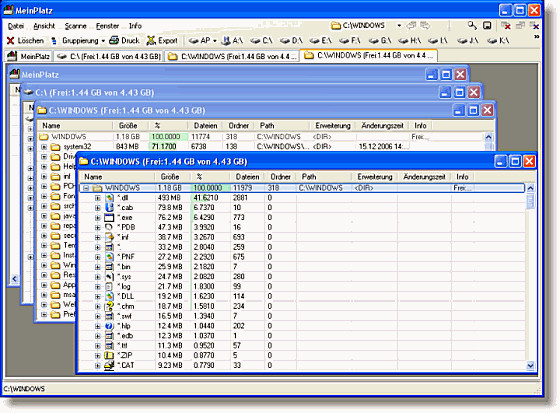Open the Gruppierung dropdown
Screen dimensions: 560x413
[x=103, y=41]
